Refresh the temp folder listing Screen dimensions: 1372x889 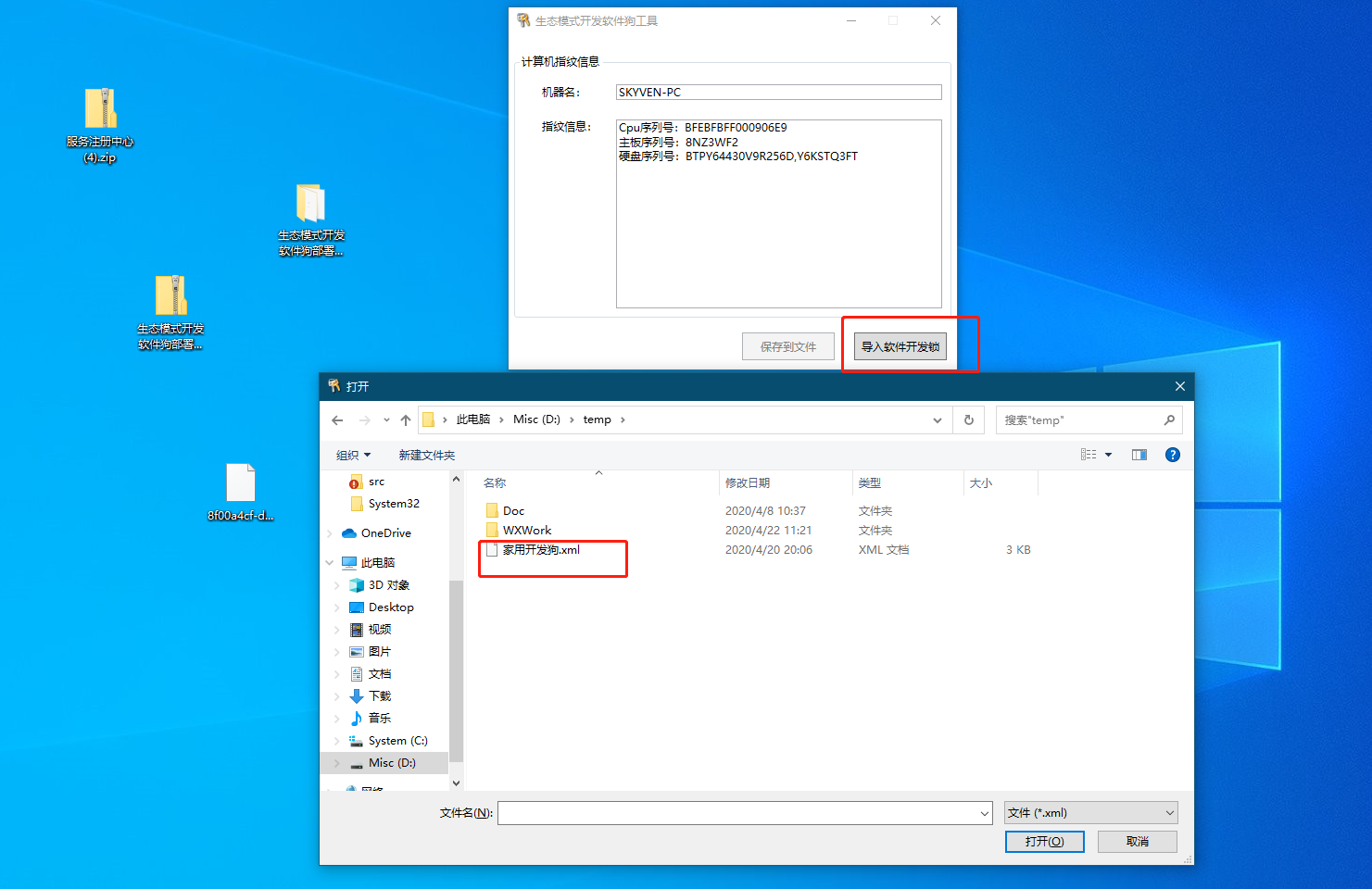click(x=969, y=420)
